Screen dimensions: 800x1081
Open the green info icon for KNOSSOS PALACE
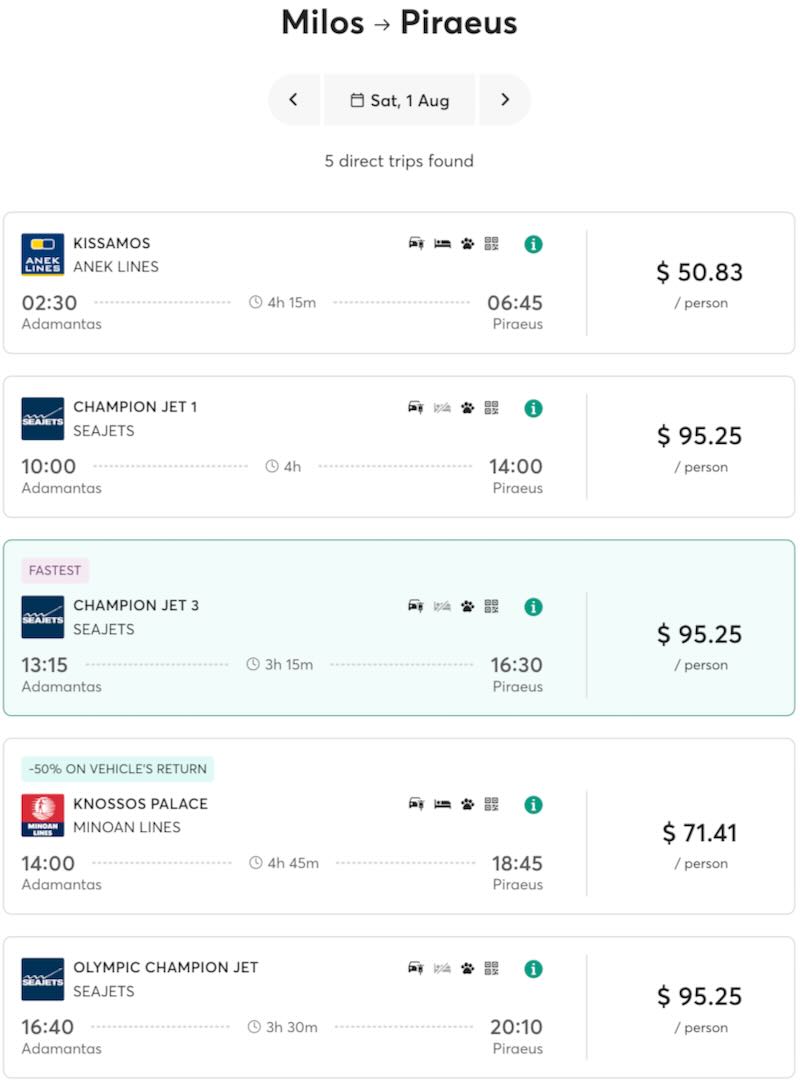coord(532,805)
